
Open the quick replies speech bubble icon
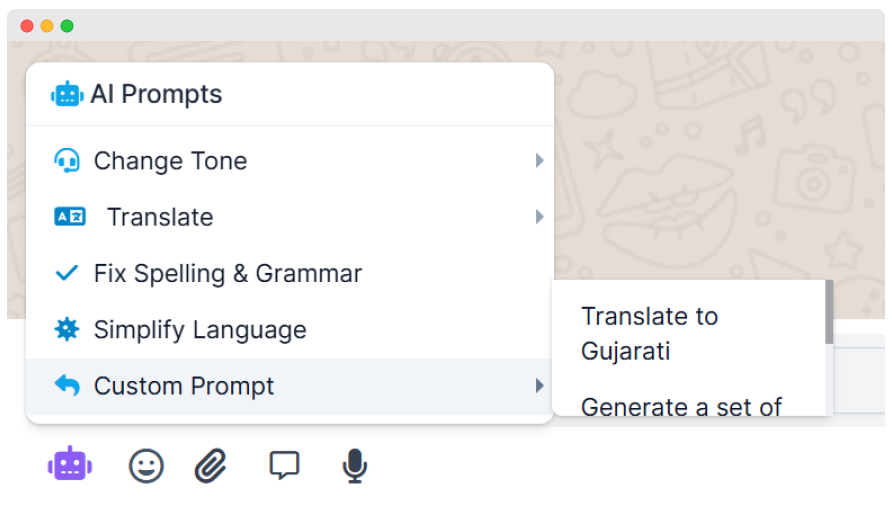coord(284,465)
